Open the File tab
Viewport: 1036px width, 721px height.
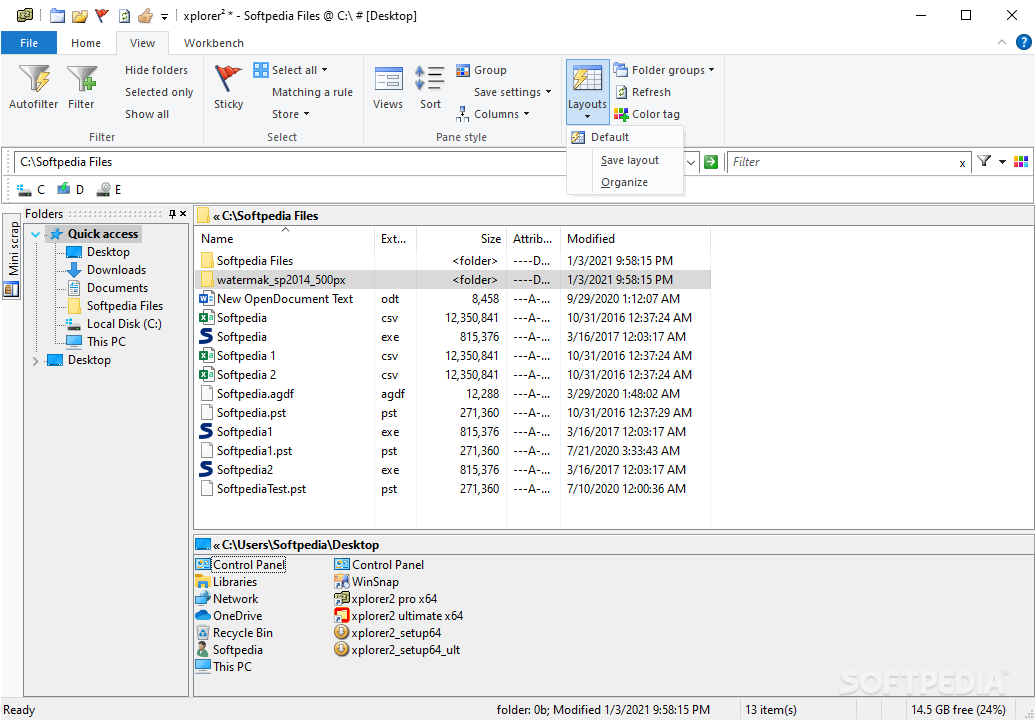29,43
